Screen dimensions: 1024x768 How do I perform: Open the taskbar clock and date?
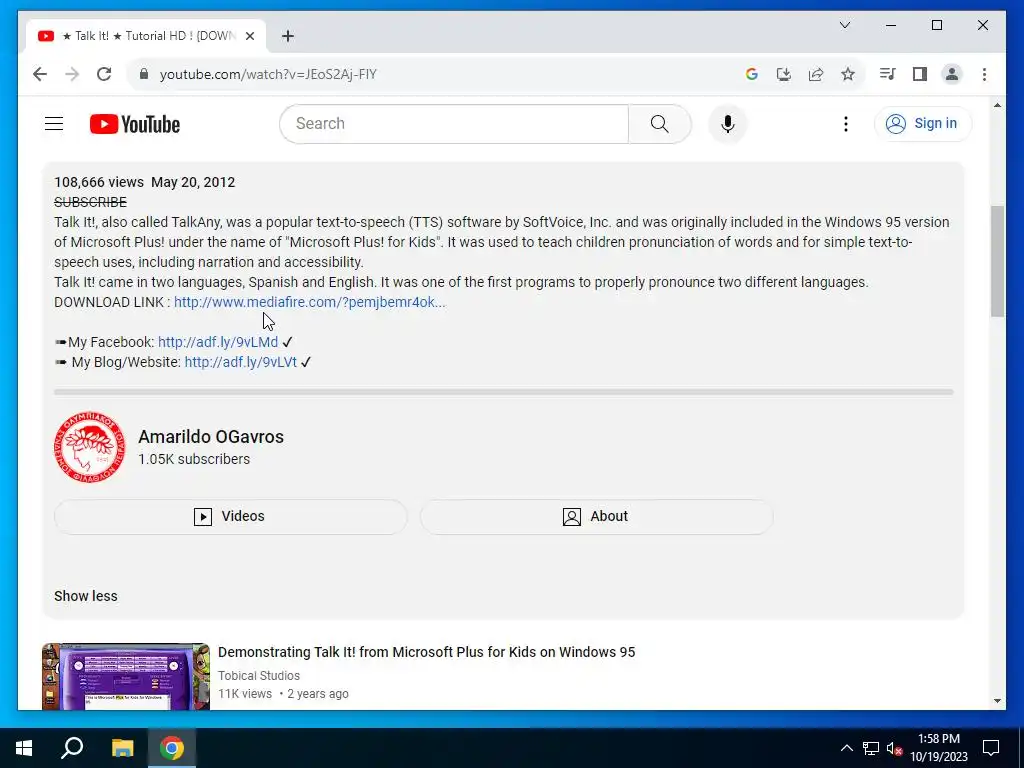(938, 748)
